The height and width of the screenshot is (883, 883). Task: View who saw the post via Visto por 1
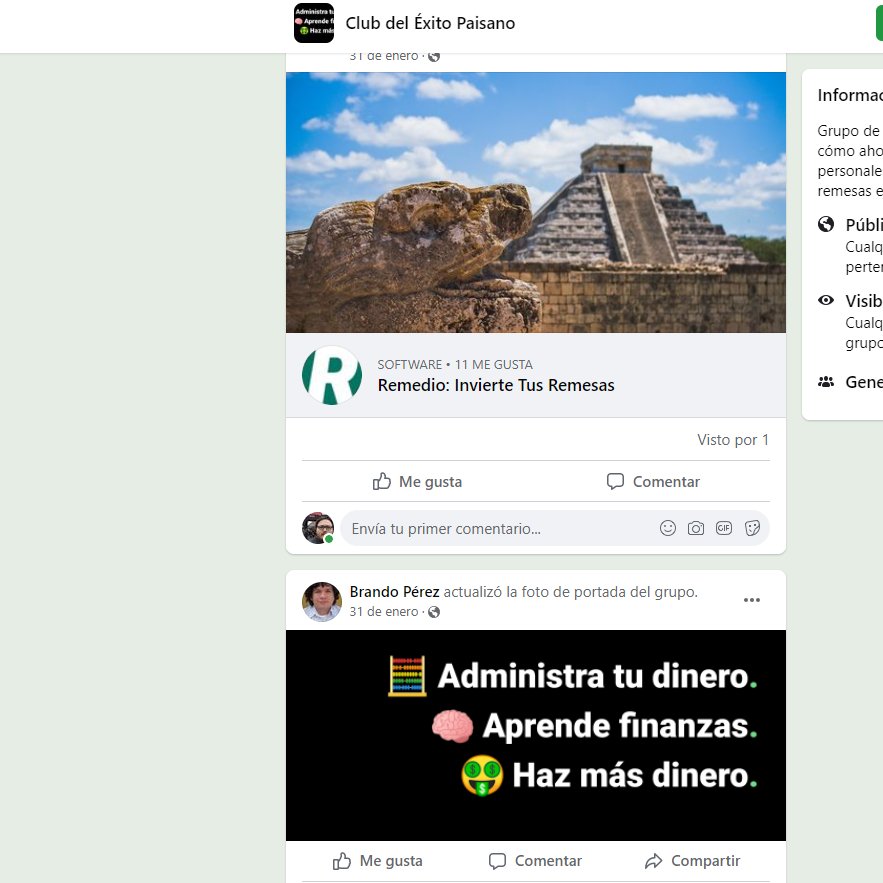click(733, 440)
